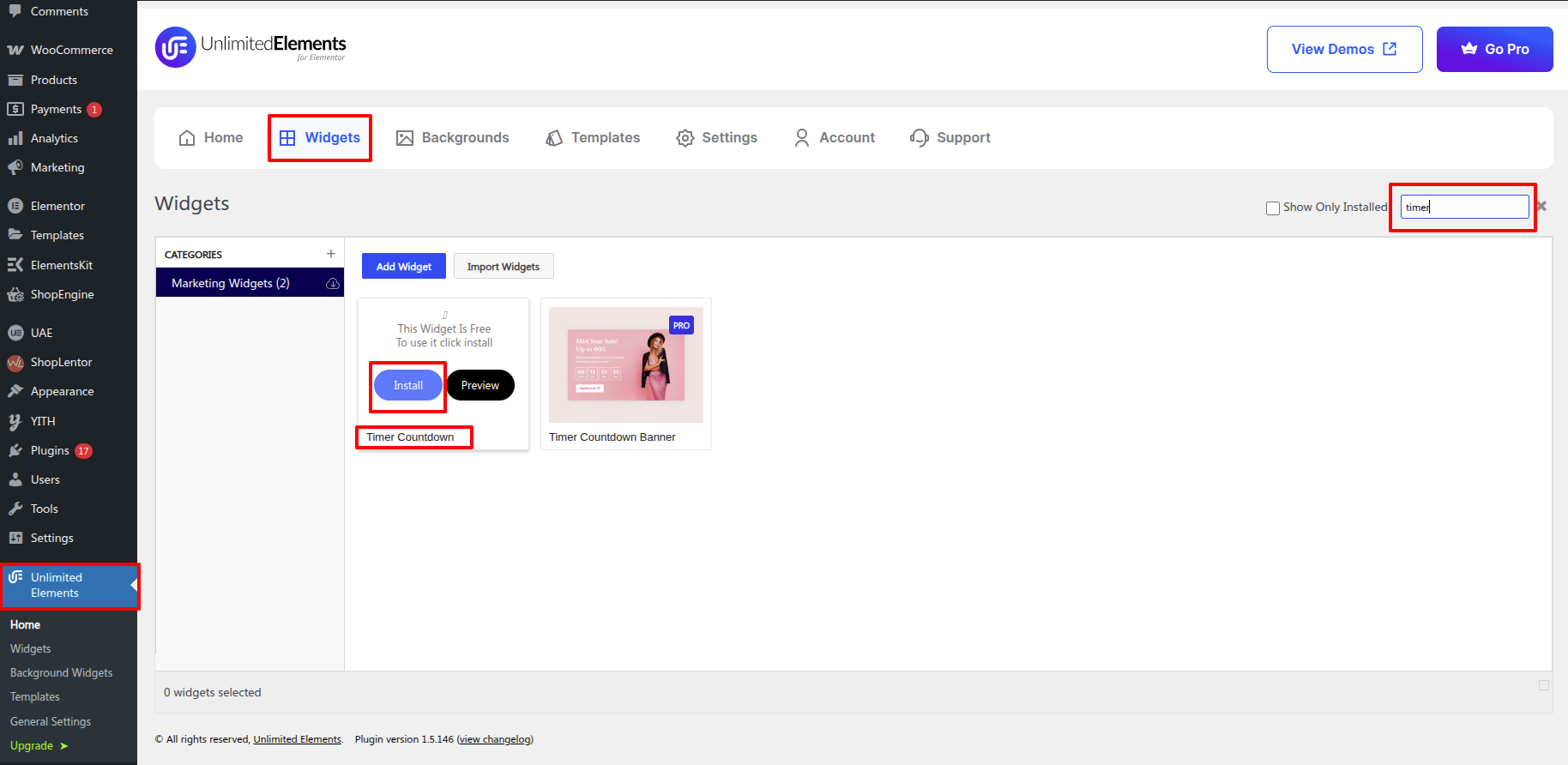Viewport: 1568px width, 765px height.
Task: Click Users person icon
Action: tap(15, 479)
